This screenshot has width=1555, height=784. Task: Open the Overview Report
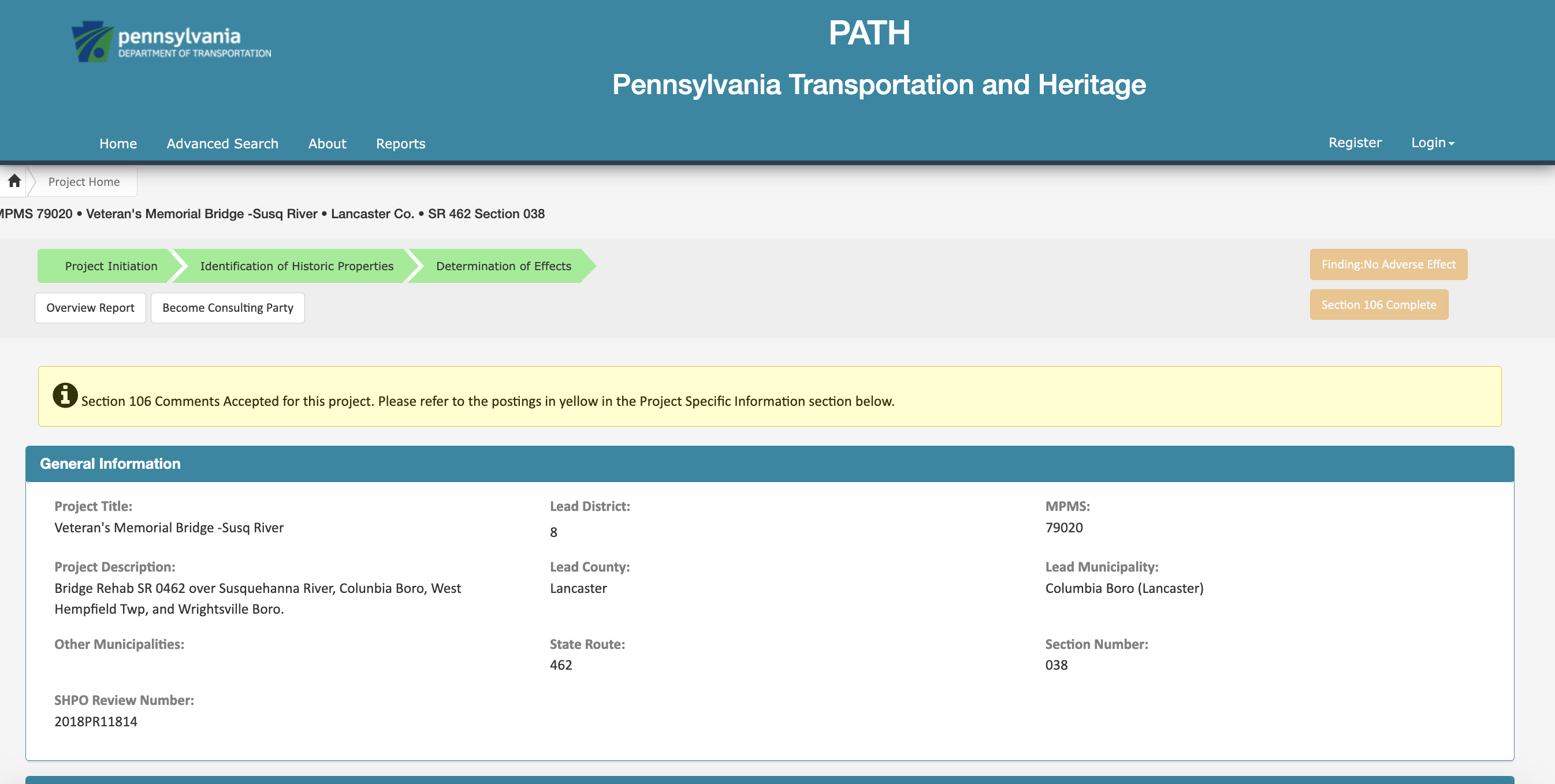pyautogui.click(x=91, y=308)
